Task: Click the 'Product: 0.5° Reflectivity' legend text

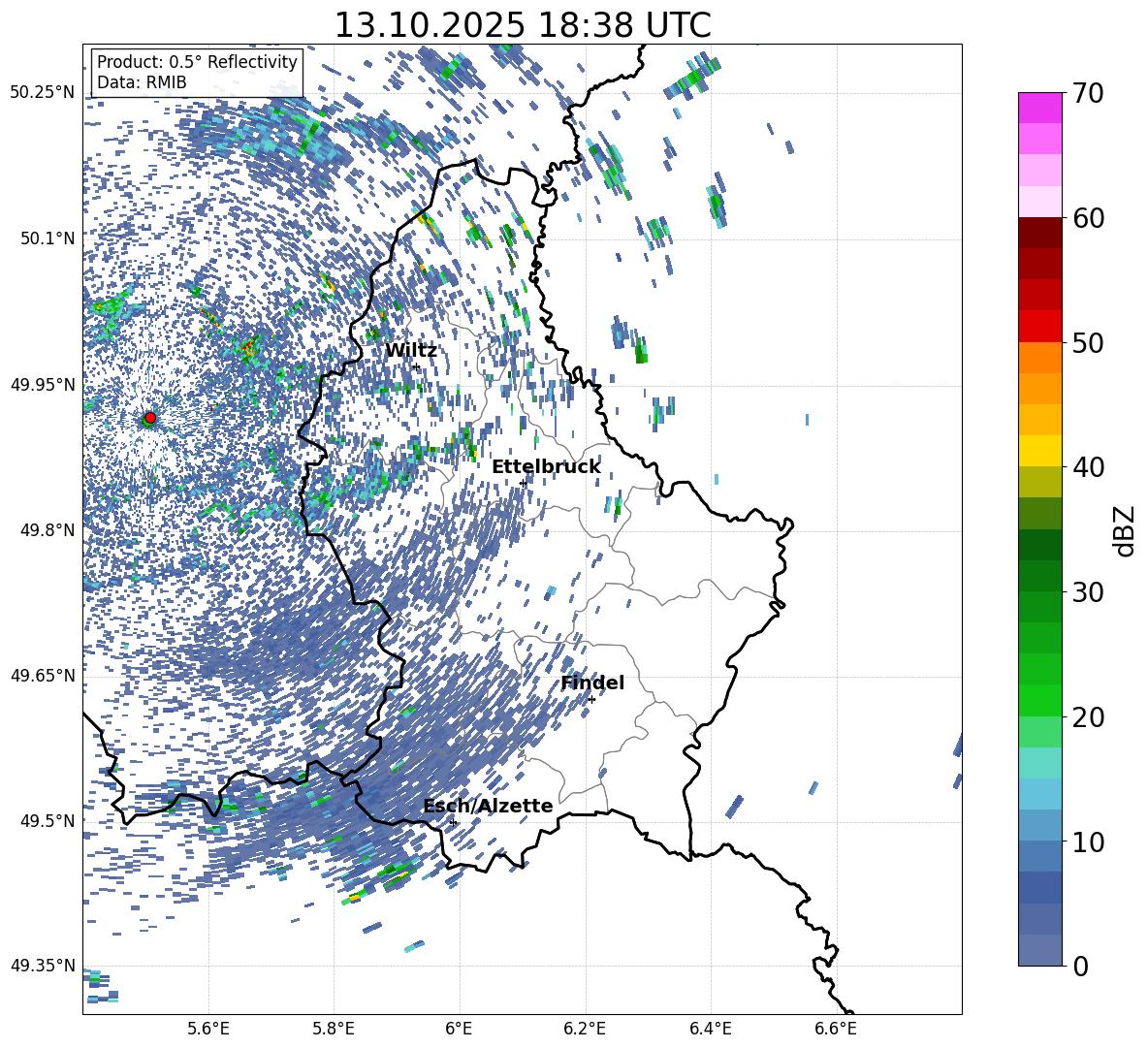Action: [x=197, y=61]
